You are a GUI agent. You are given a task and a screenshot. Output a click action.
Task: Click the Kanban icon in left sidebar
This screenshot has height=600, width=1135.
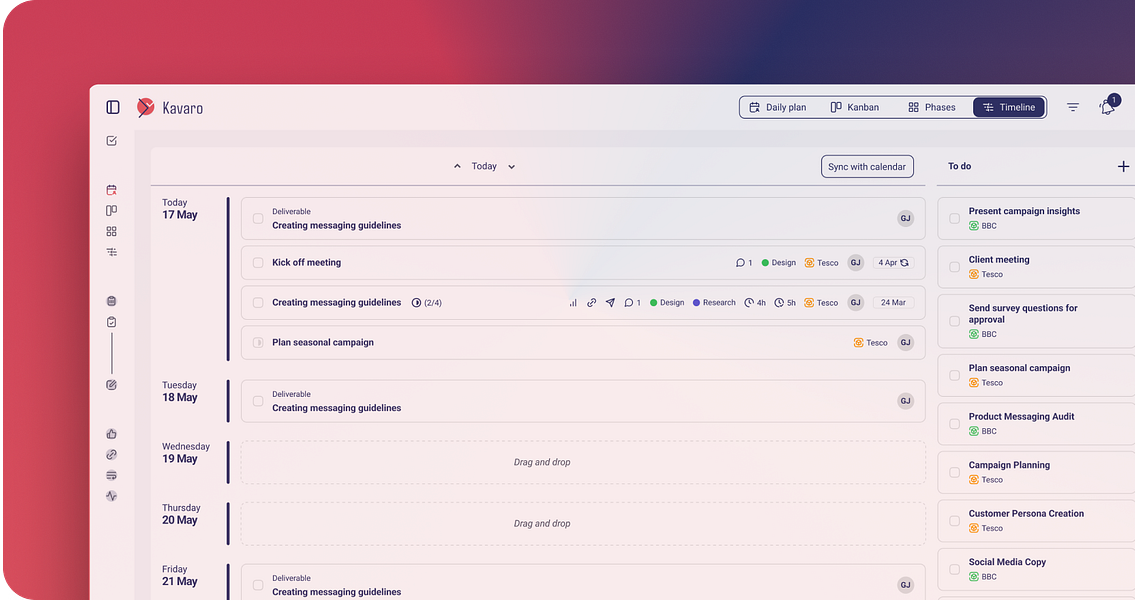[x=111, y=211]
